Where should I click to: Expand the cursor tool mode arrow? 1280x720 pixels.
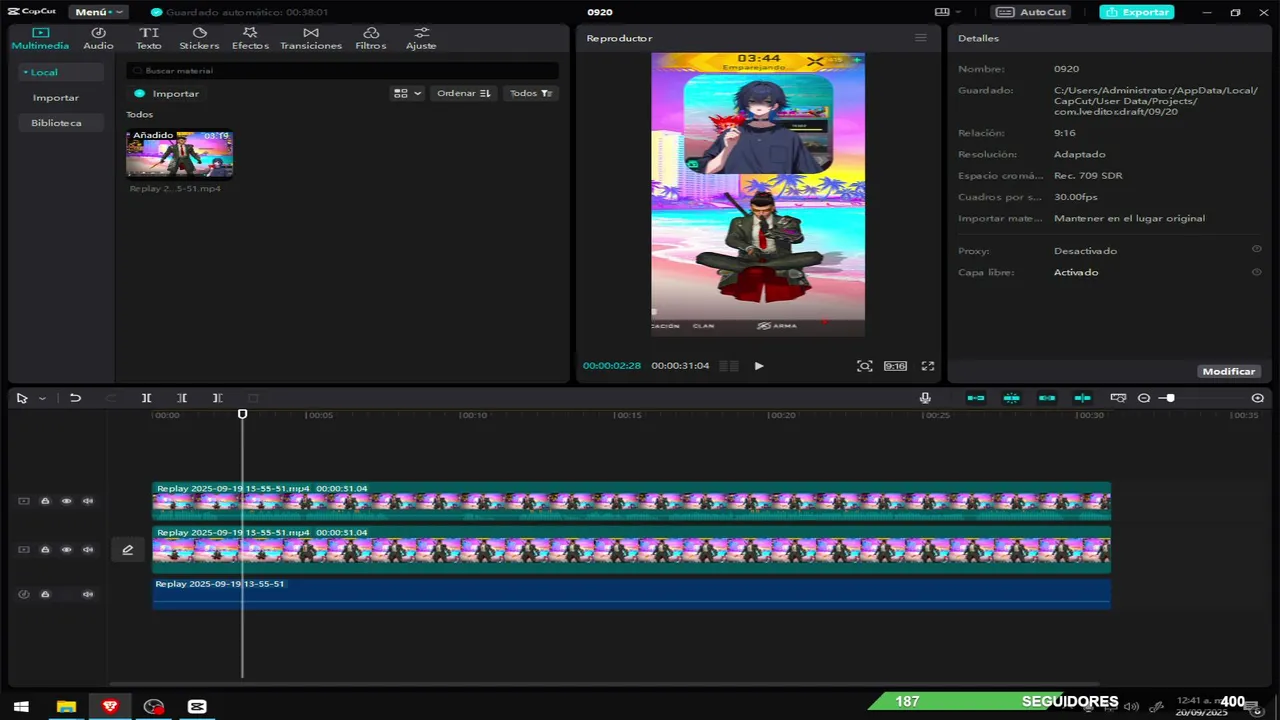click(x=42, y=398)
